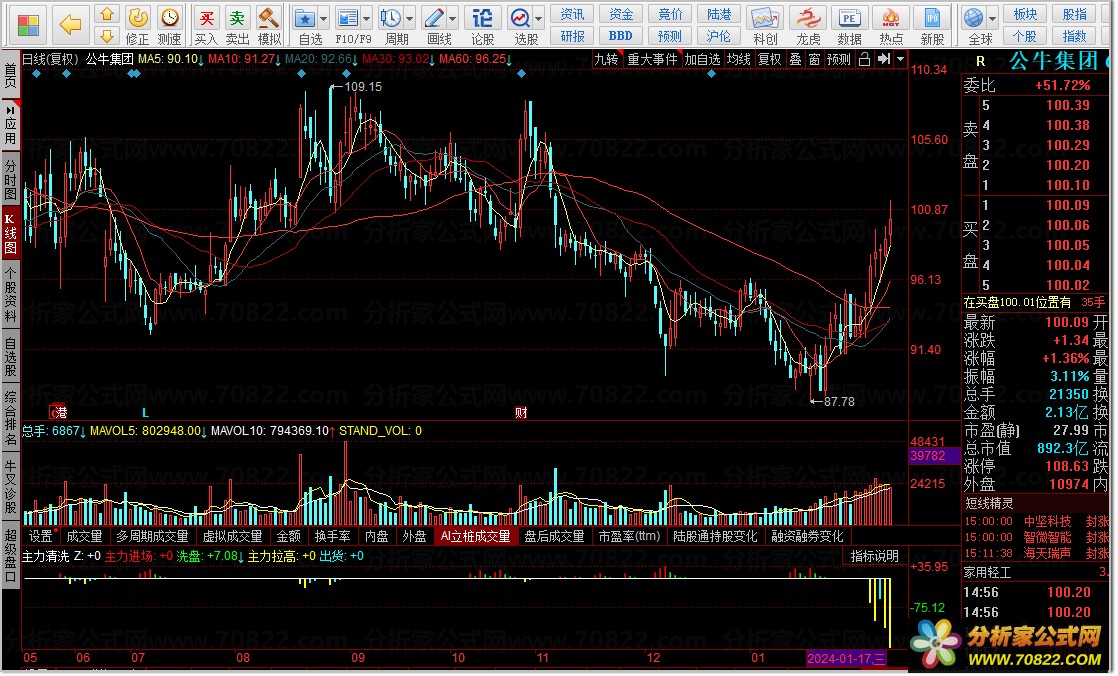1118x676 pixels.
Task: Click 加自选 to add to watchlist
Action: point(702,59)
